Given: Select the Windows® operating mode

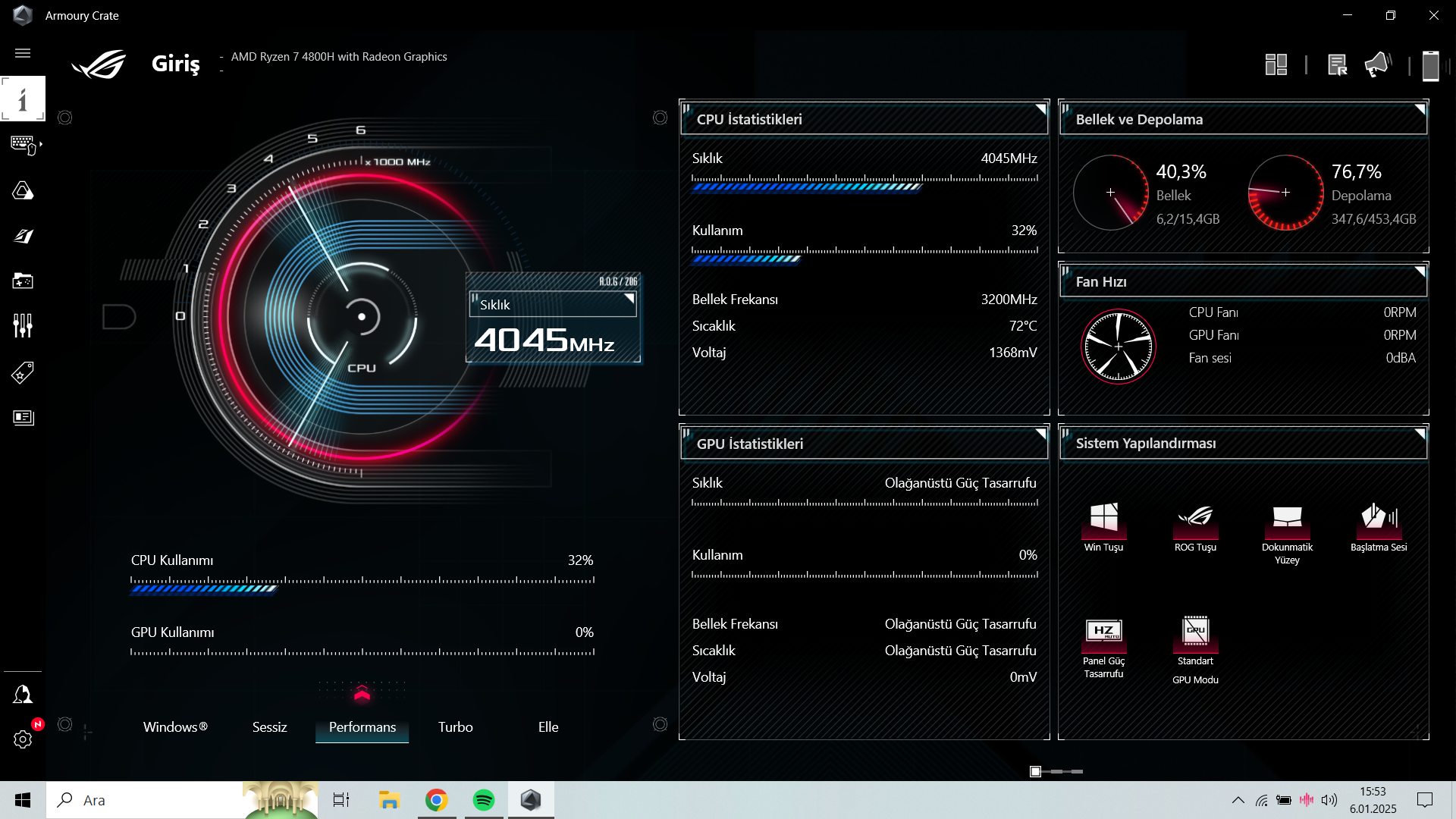Looking at the screenshot, I should point(175,727).
